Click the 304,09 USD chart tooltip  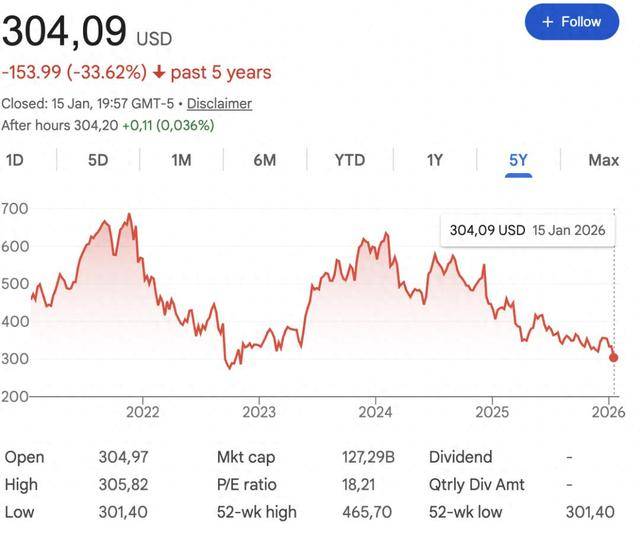[x=527, y=230]
